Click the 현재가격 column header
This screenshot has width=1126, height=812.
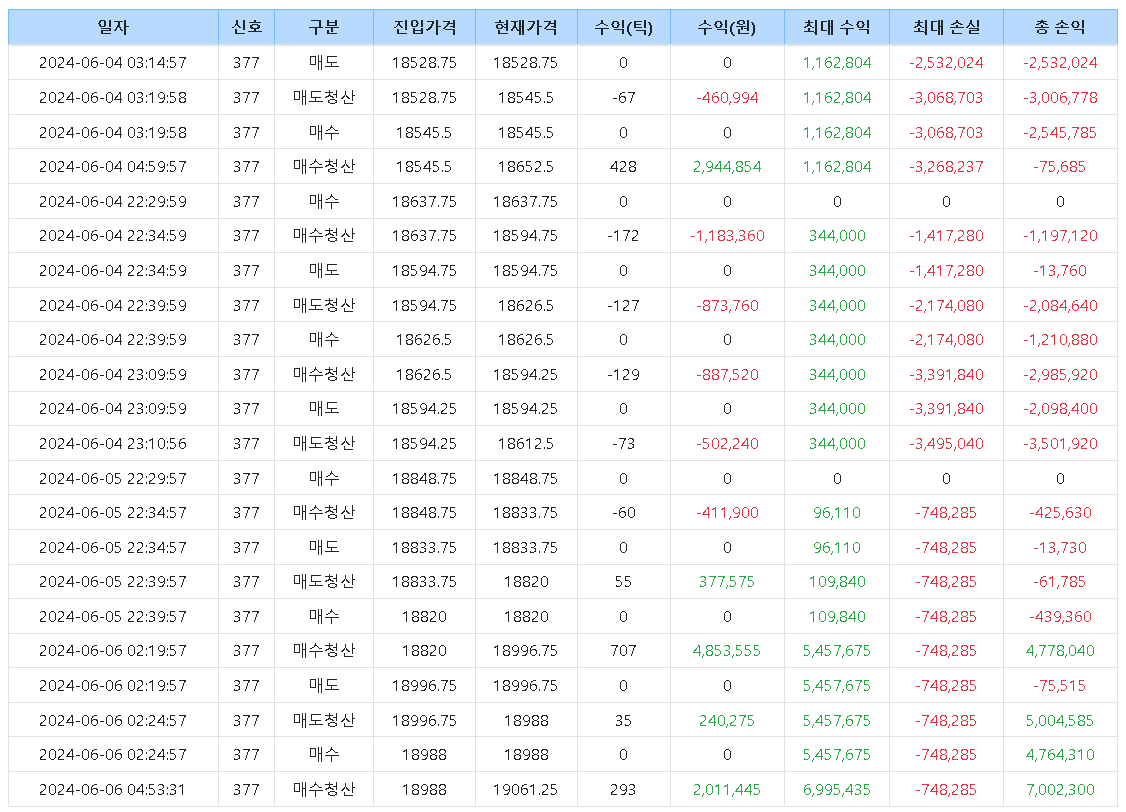(525, 28)
